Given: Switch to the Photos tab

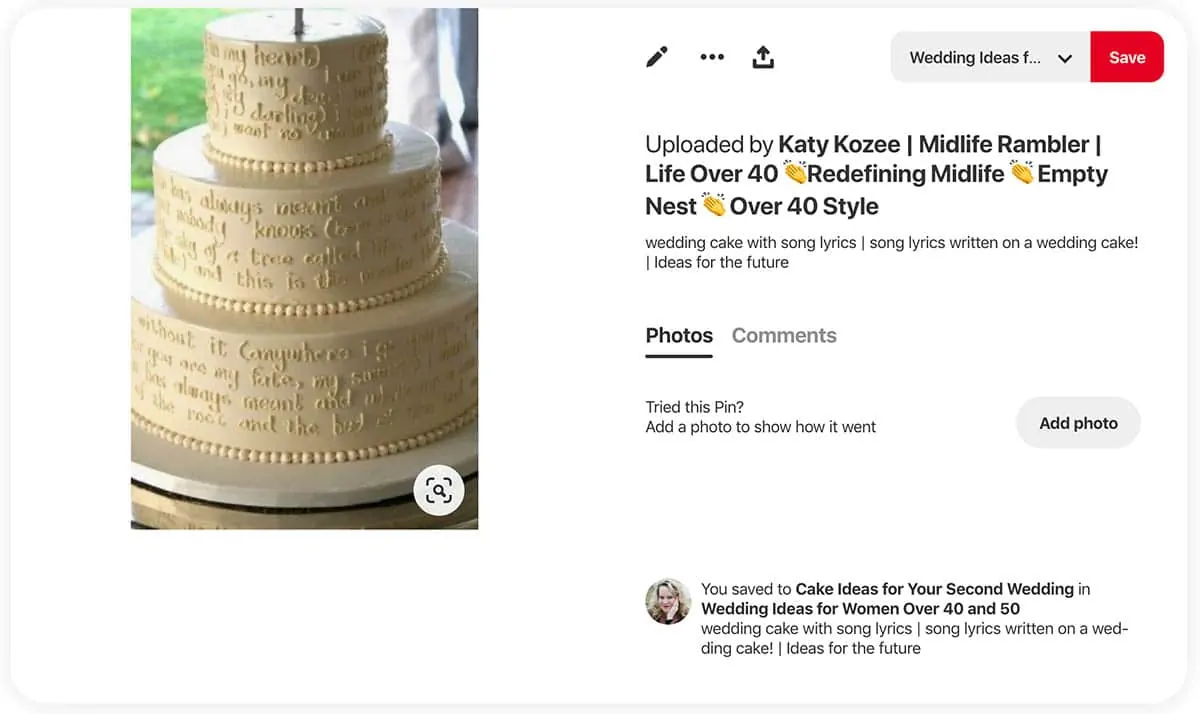Looking at the screenshot, I should [x=679, y=336].
